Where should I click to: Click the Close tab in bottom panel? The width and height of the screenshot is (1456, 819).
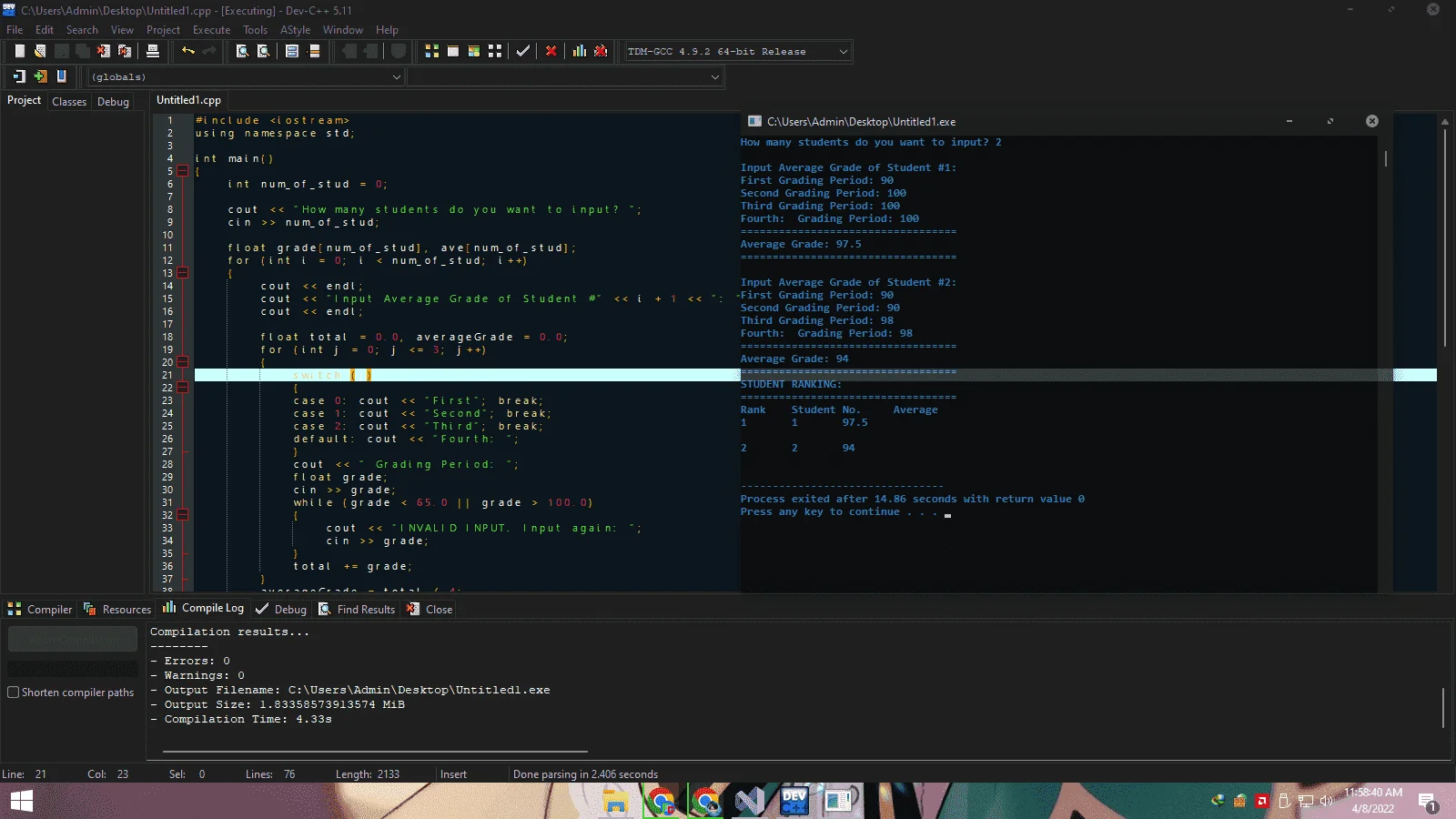tap(430, 609)
